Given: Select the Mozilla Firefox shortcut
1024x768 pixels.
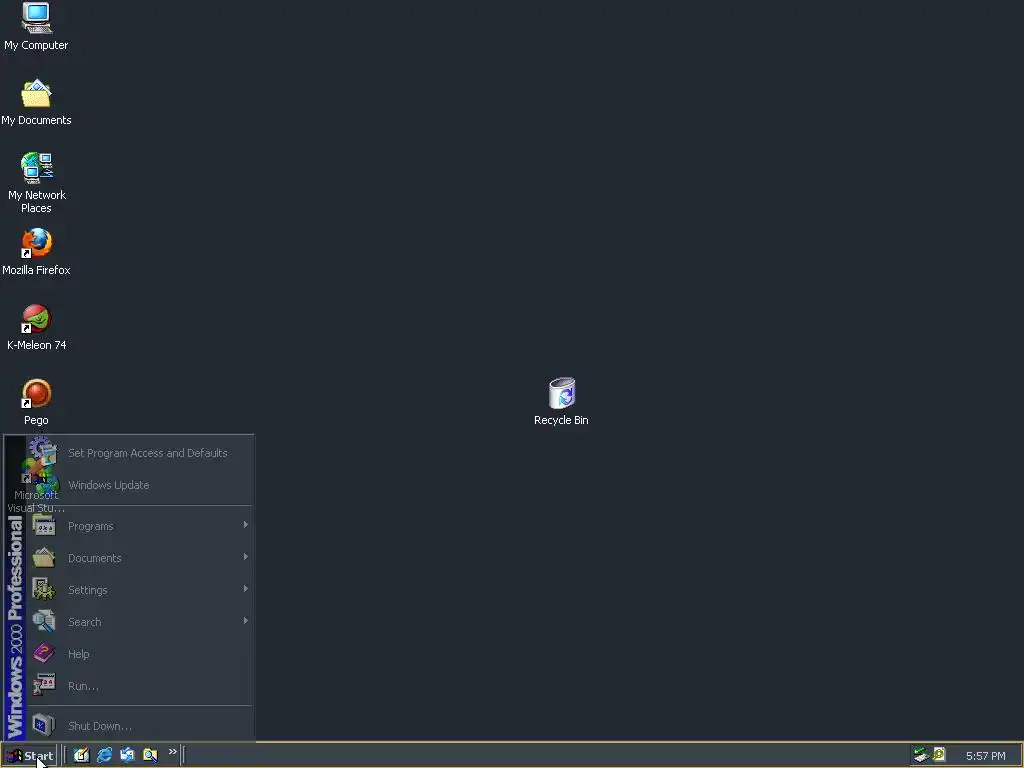Looking at the screenshot, I should coord(36,252).
